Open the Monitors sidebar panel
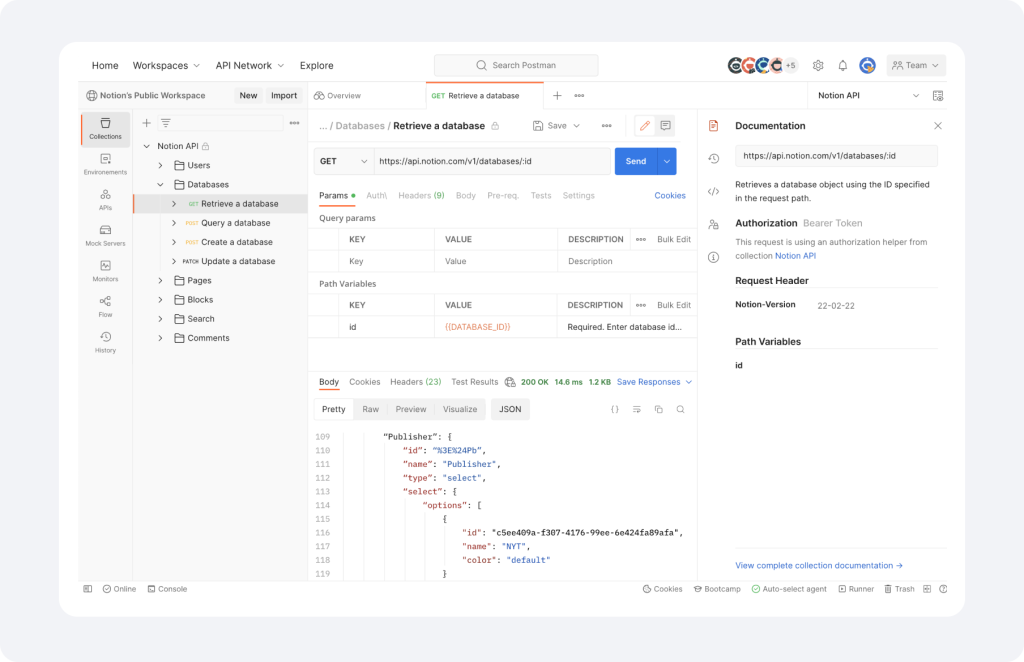This screenshot has height=662, width=1024. (105, 271)
